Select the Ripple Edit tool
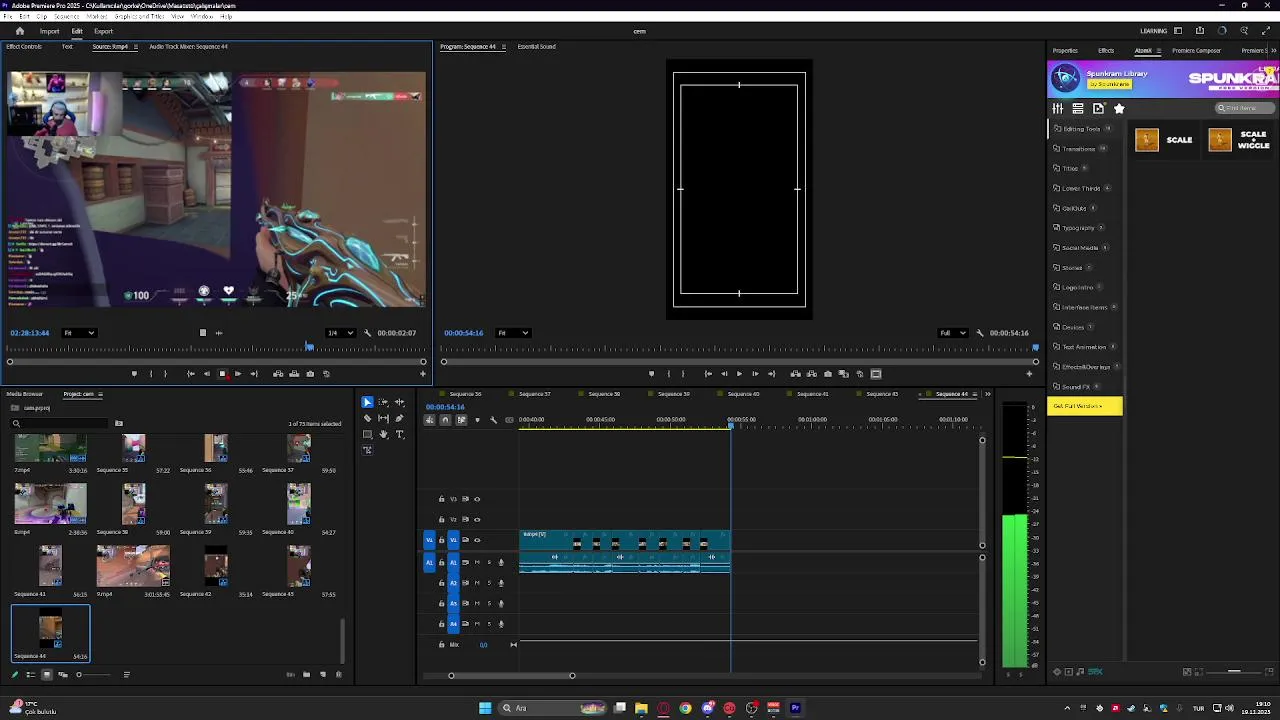 pos(400,402)
